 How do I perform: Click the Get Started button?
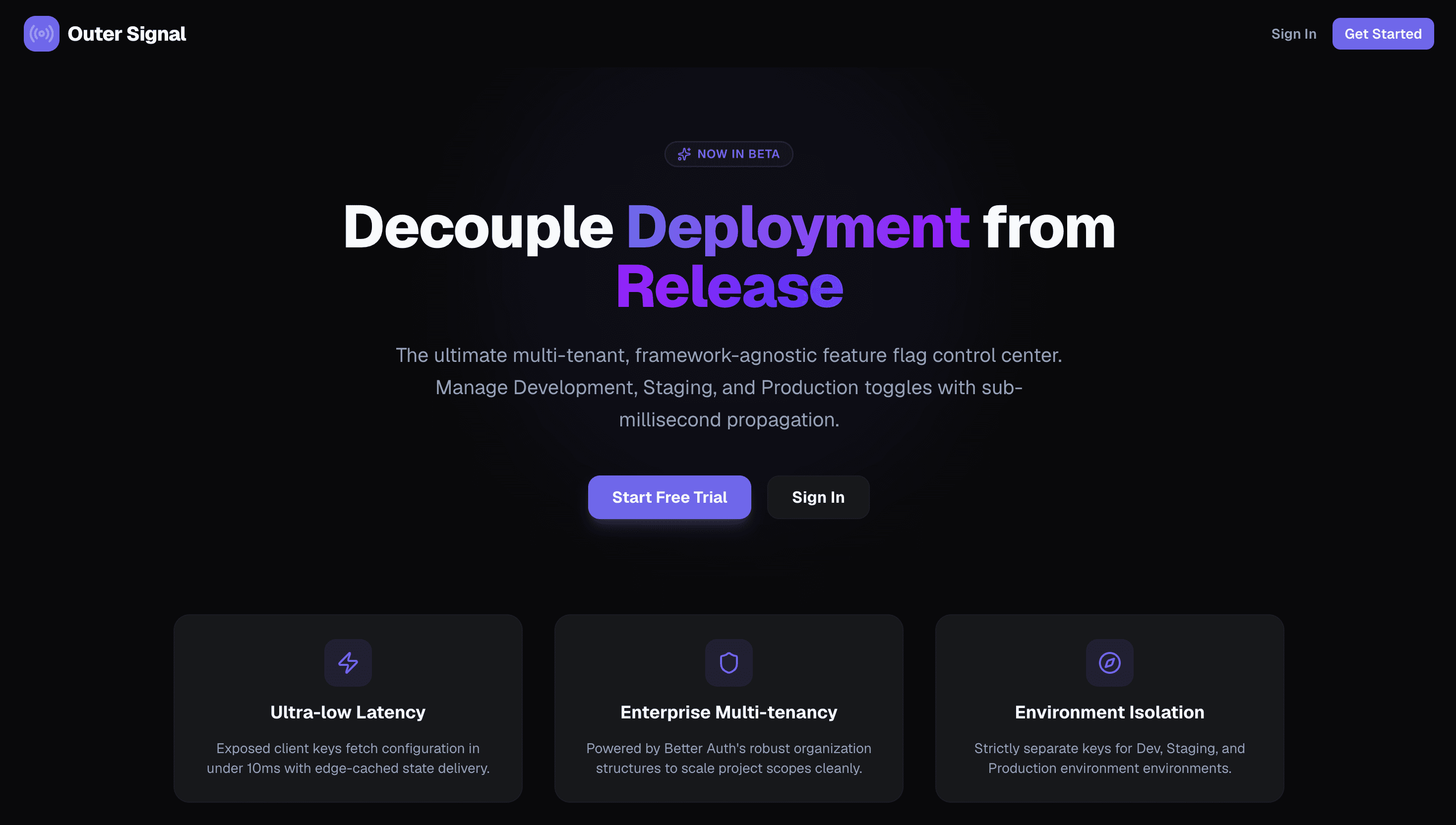1383,34
